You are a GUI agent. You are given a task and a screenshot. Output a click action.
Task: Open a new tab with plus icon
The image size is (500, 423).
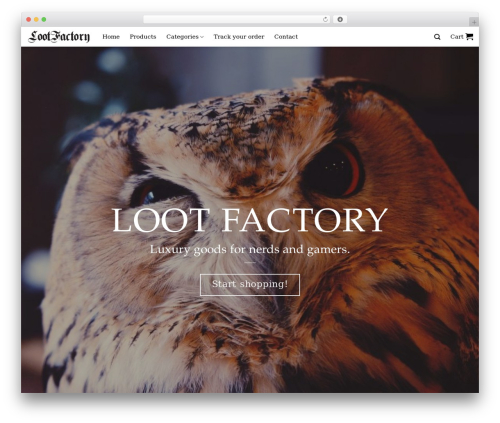click(x=474, y=22)
